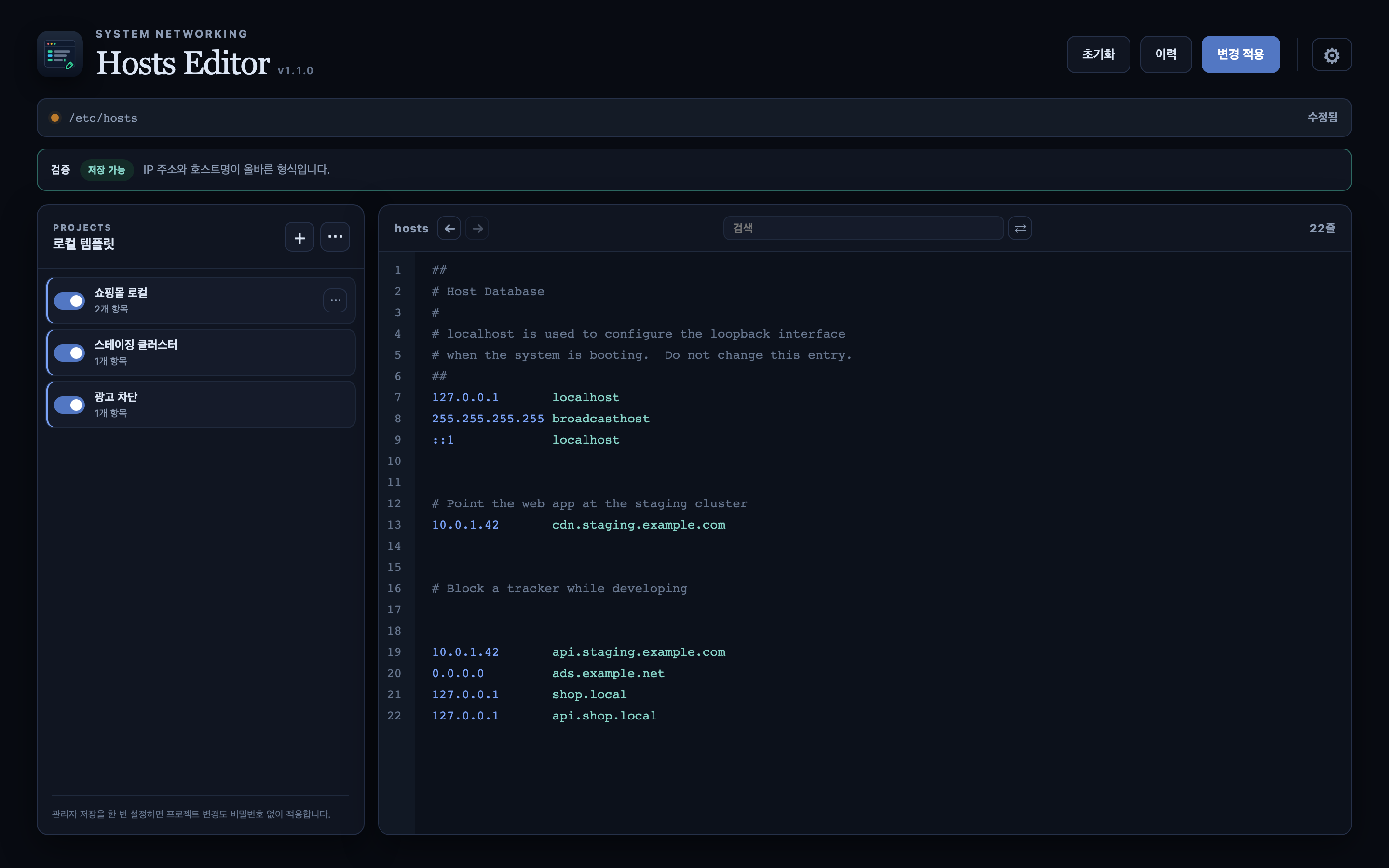
Task: Click the 저장 가능 validation badge
Action: (x=107, y=170)
